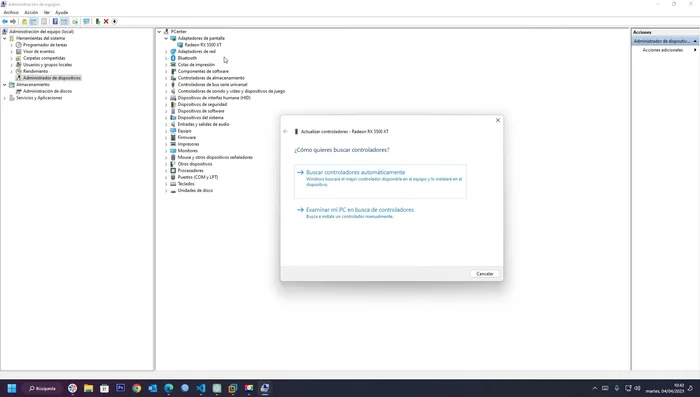The height and width of the screenshot is (397, 700).
Task: Open the Ayuda menu
Action: (62, 13)
